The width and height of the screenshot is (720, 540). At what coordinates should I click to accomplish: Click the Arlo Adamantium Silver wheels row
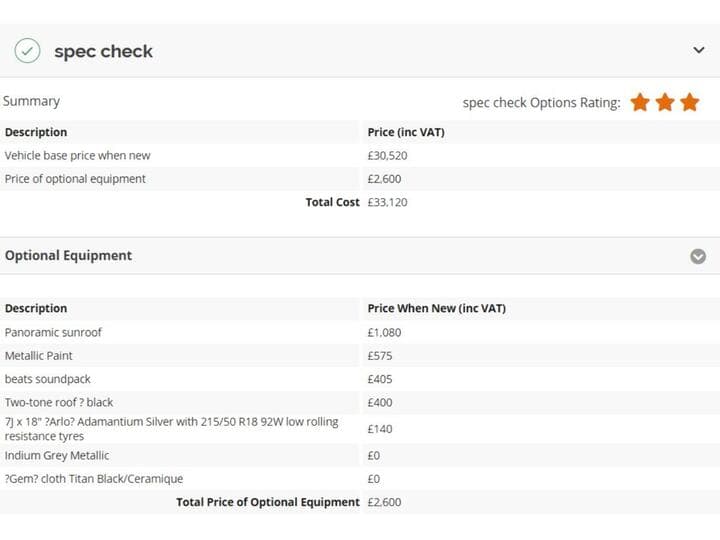[360, 429]
